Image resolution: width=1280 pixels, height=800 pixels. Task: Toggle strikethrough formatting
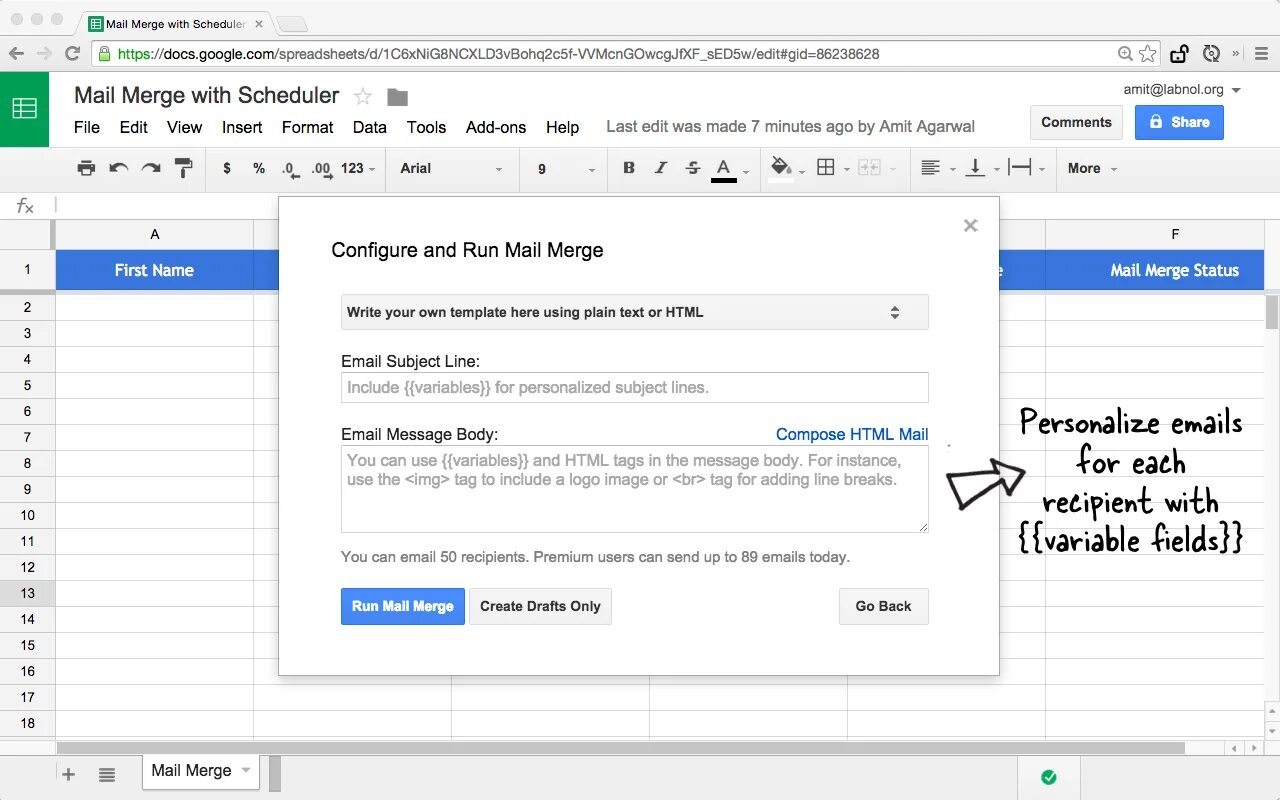[693, 168]
